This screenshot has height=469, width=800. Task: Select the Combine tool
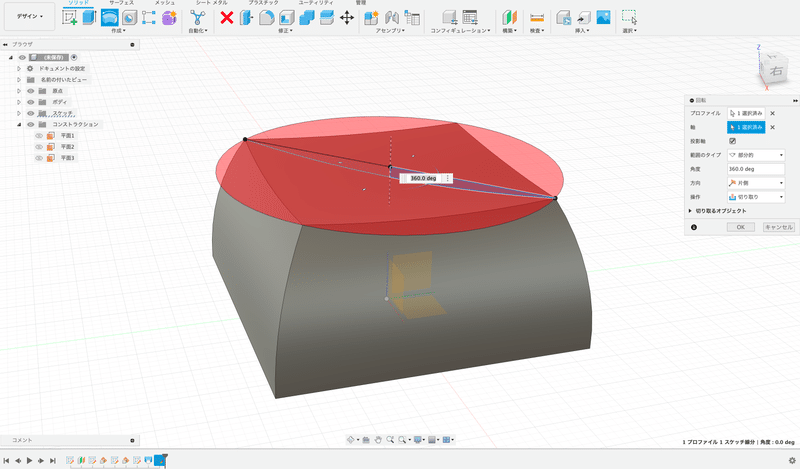pyautogui.click(x=307, y=17)
